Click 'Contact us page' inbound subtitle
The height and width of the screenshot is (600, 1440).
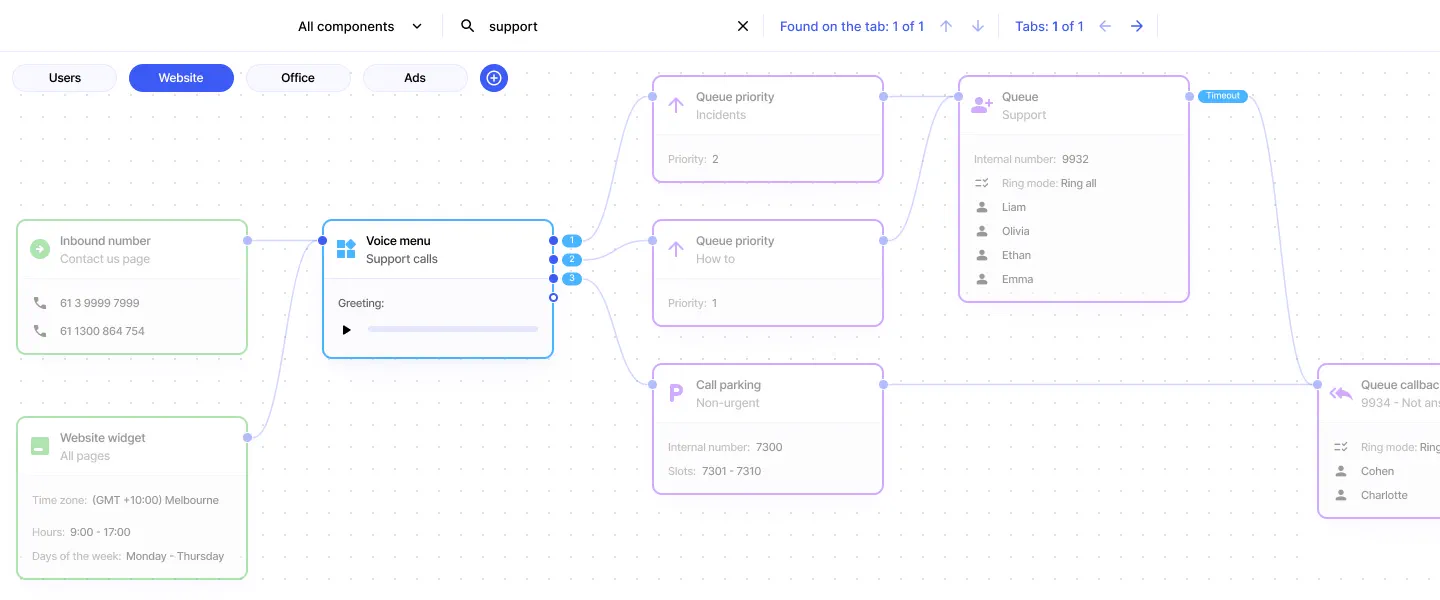(x=105, y=259)
